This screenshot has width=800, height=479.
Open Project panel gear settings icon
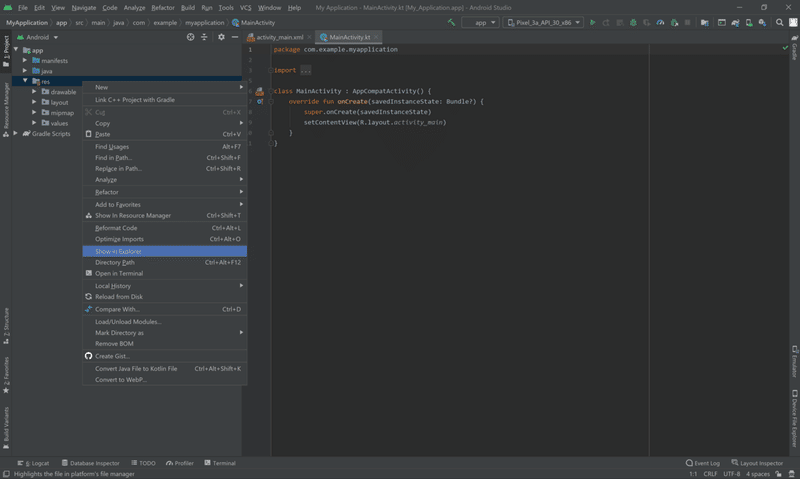[221, 37]
